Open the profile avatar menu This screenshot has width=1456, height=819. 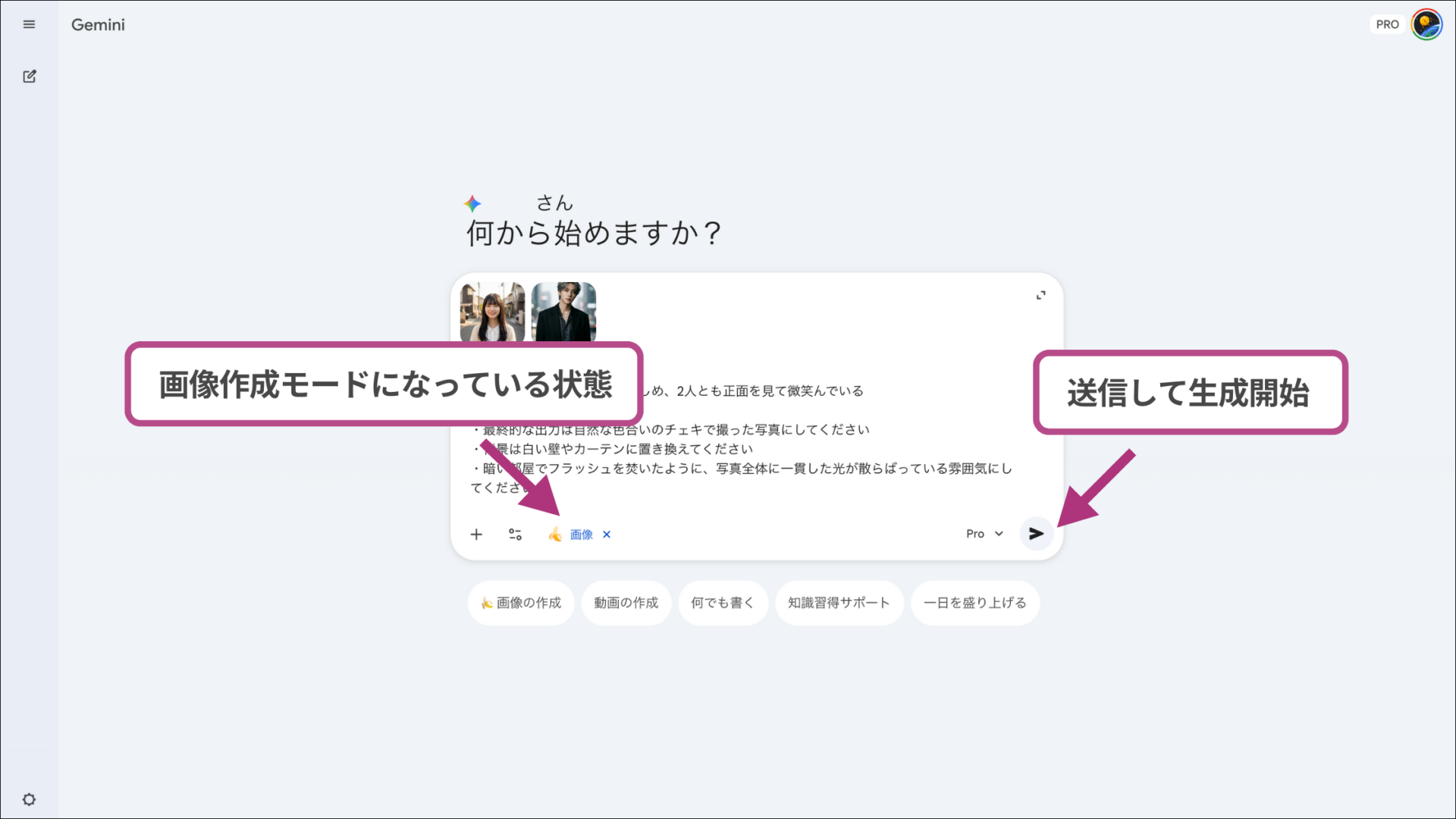[1427, 24]
